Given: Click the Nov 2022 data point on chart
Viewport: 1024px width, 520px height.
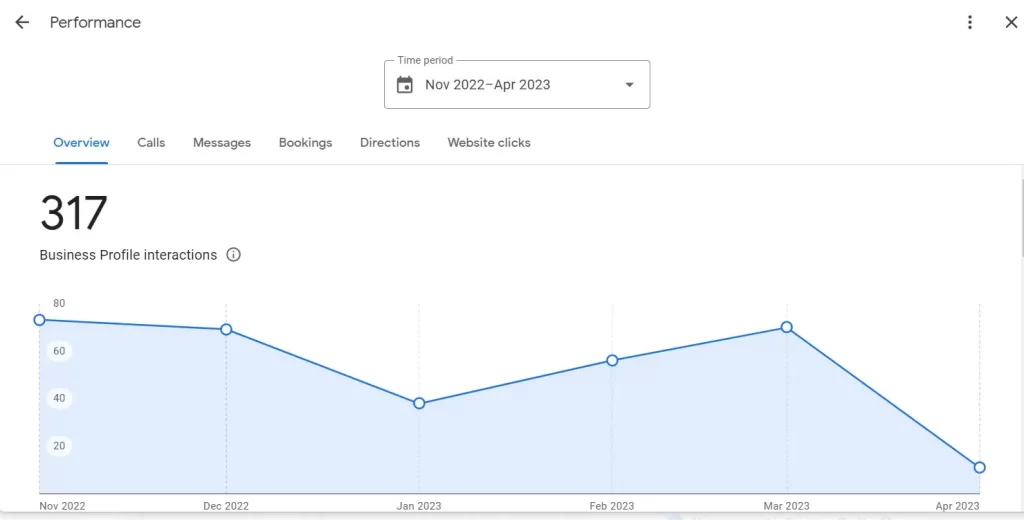Looking at the screenshot, I should pos(40,320).
